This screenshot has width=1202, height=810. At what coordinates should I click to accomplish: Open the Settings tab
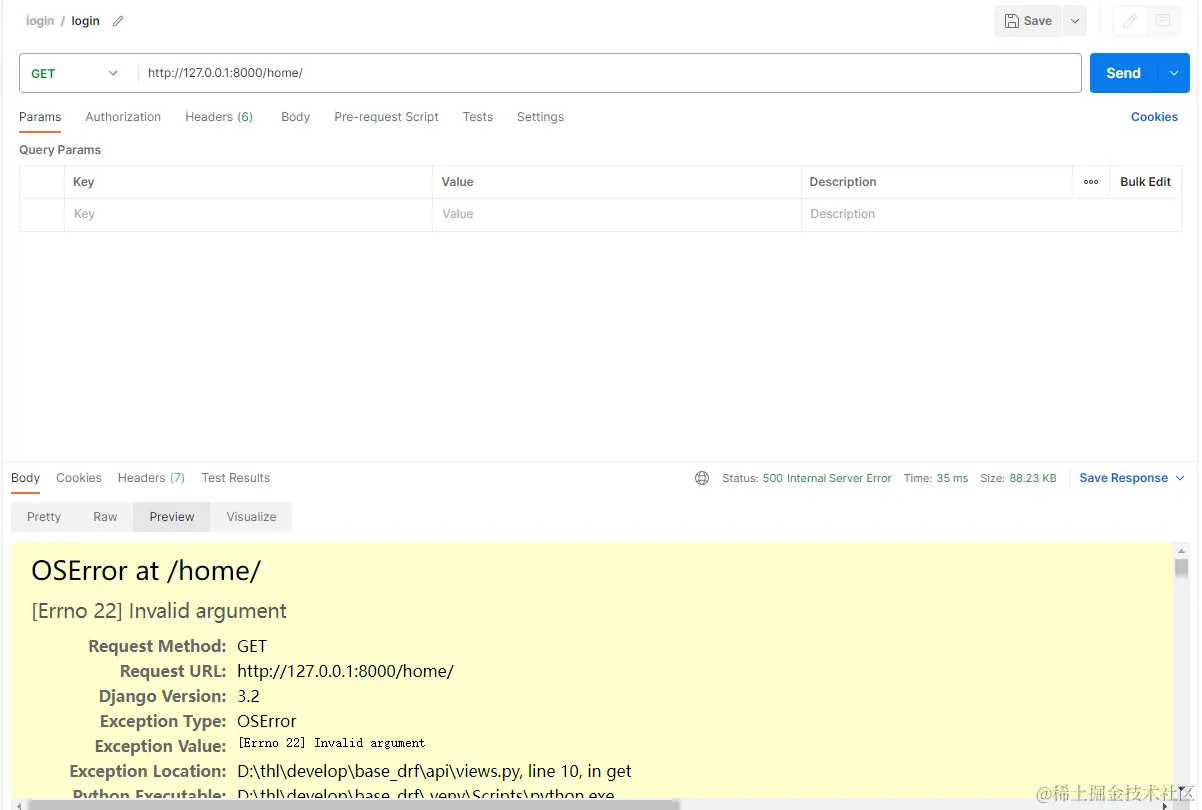point(540,117)
